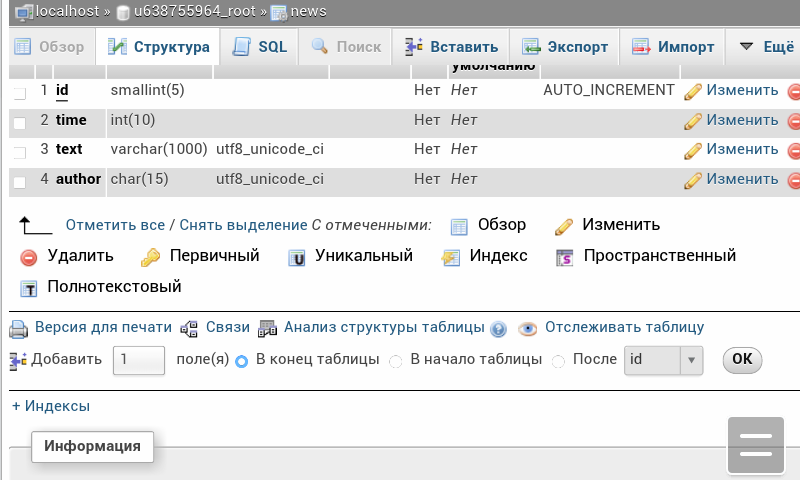800x480 pixels.
Task: Click the number of fields input box
Action: [138, 360]
